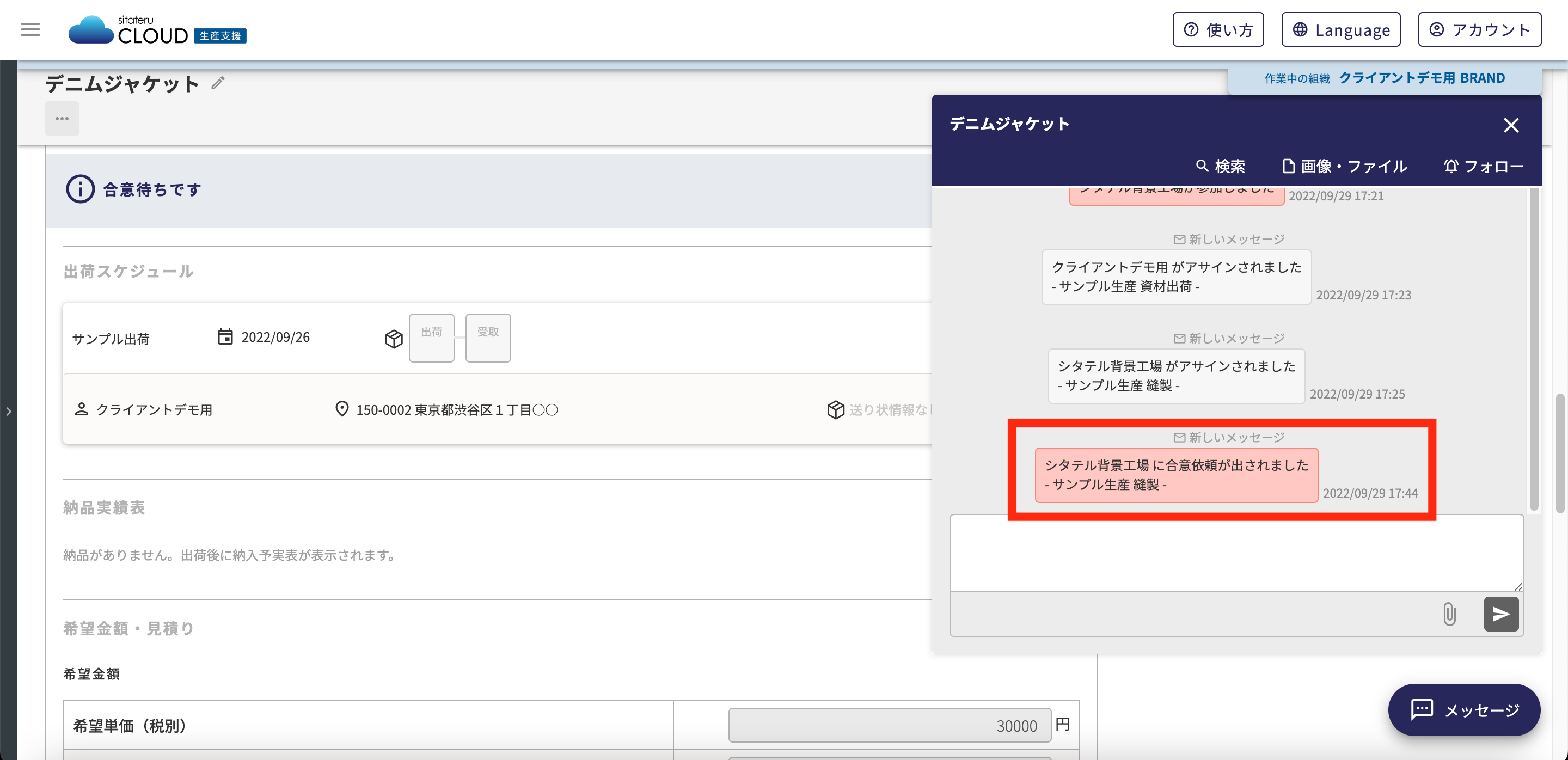This screenshot has width=1568, height=760.
Task: Click the mail icon above the 17:23 message
Action: click(x=1179, y=239)
